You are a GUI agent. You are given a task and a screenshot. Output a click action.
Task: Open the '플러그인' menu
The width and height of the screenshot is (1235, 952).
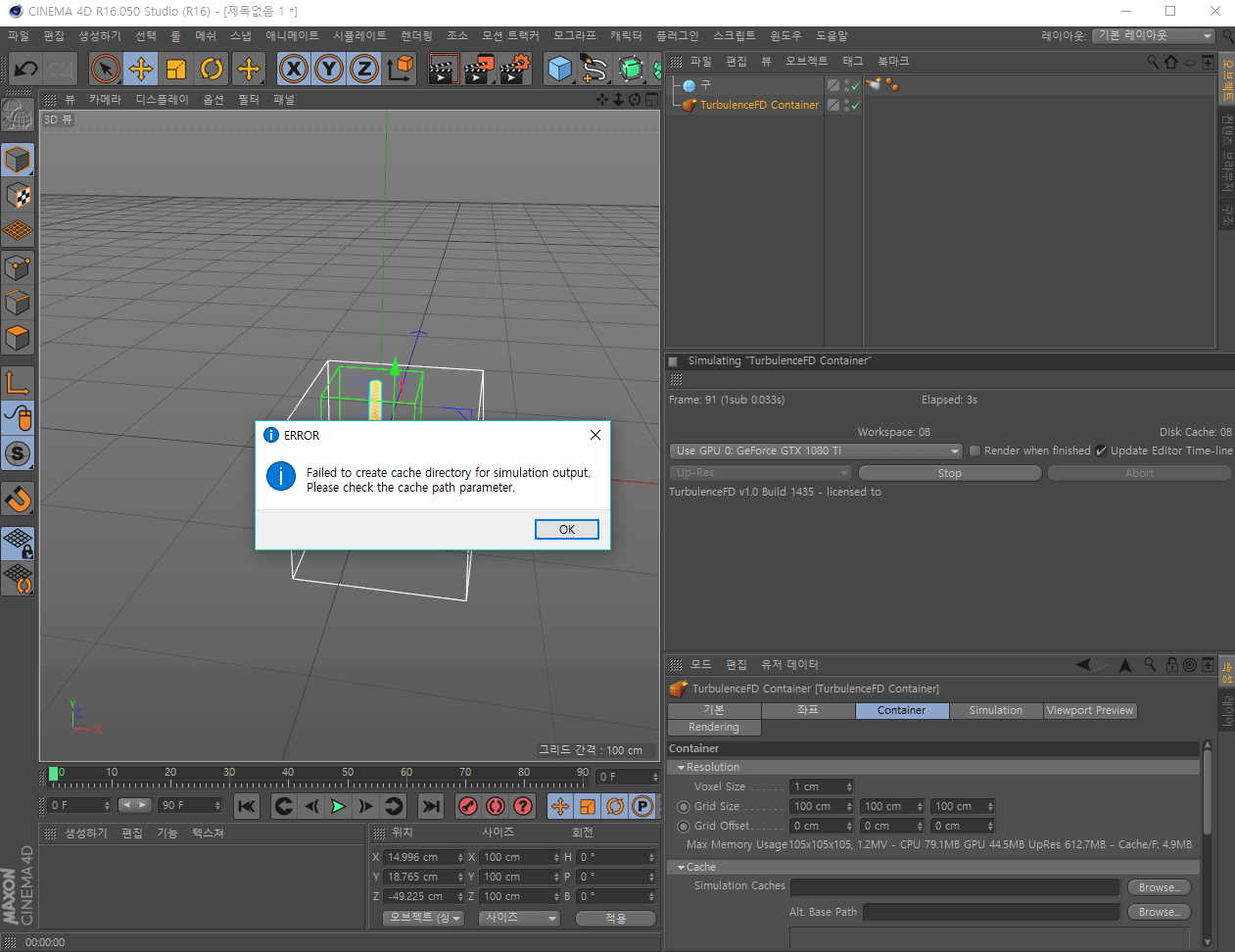678,35
